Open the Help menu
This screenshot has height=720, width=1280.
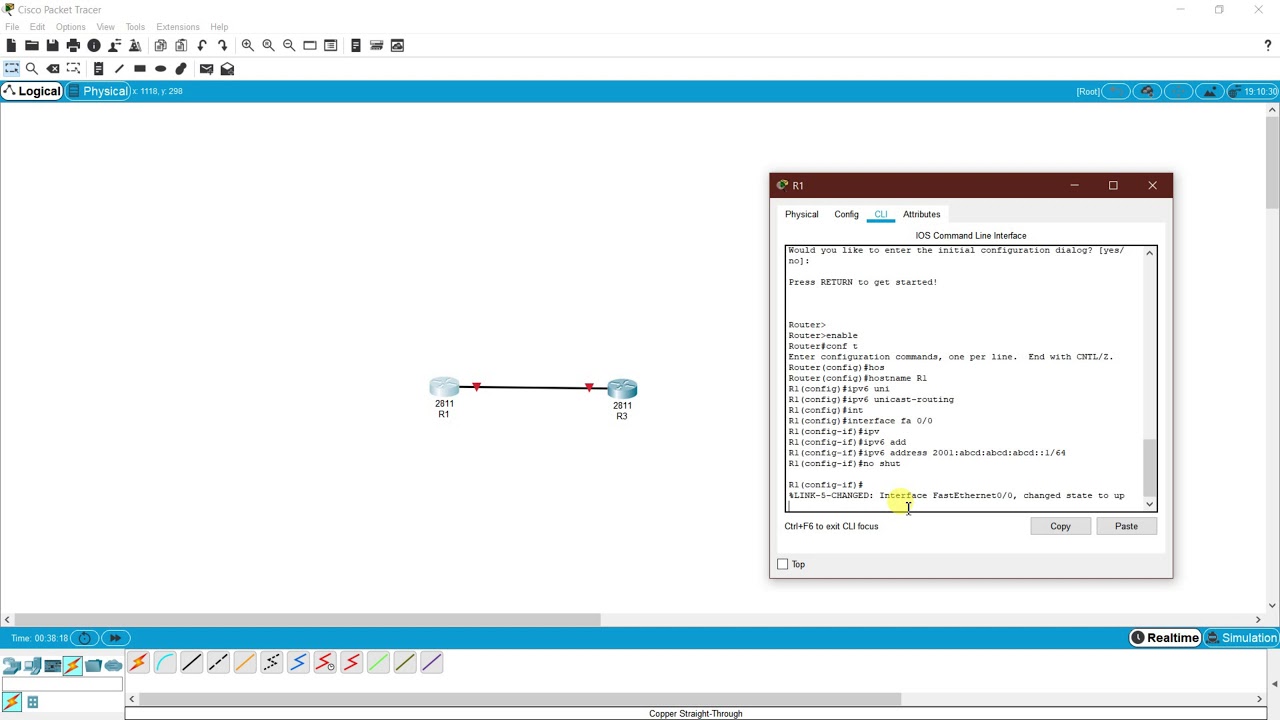(x=219, y=27)
